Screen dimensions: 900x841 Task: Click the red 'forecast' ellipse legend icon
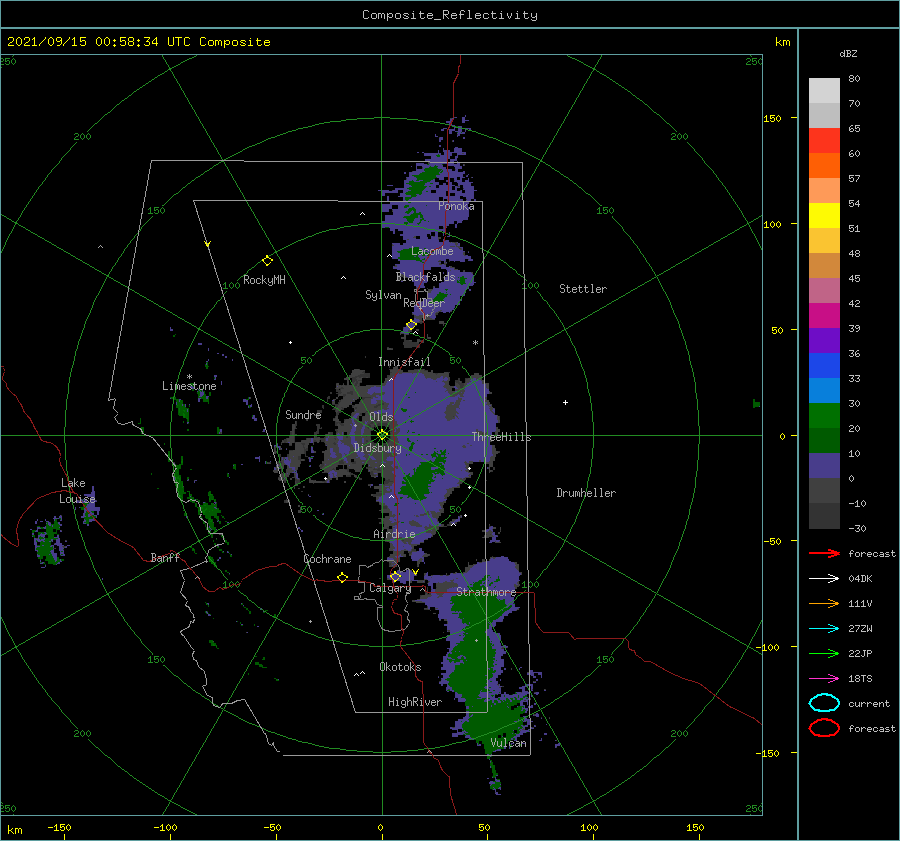coord(824,728)
